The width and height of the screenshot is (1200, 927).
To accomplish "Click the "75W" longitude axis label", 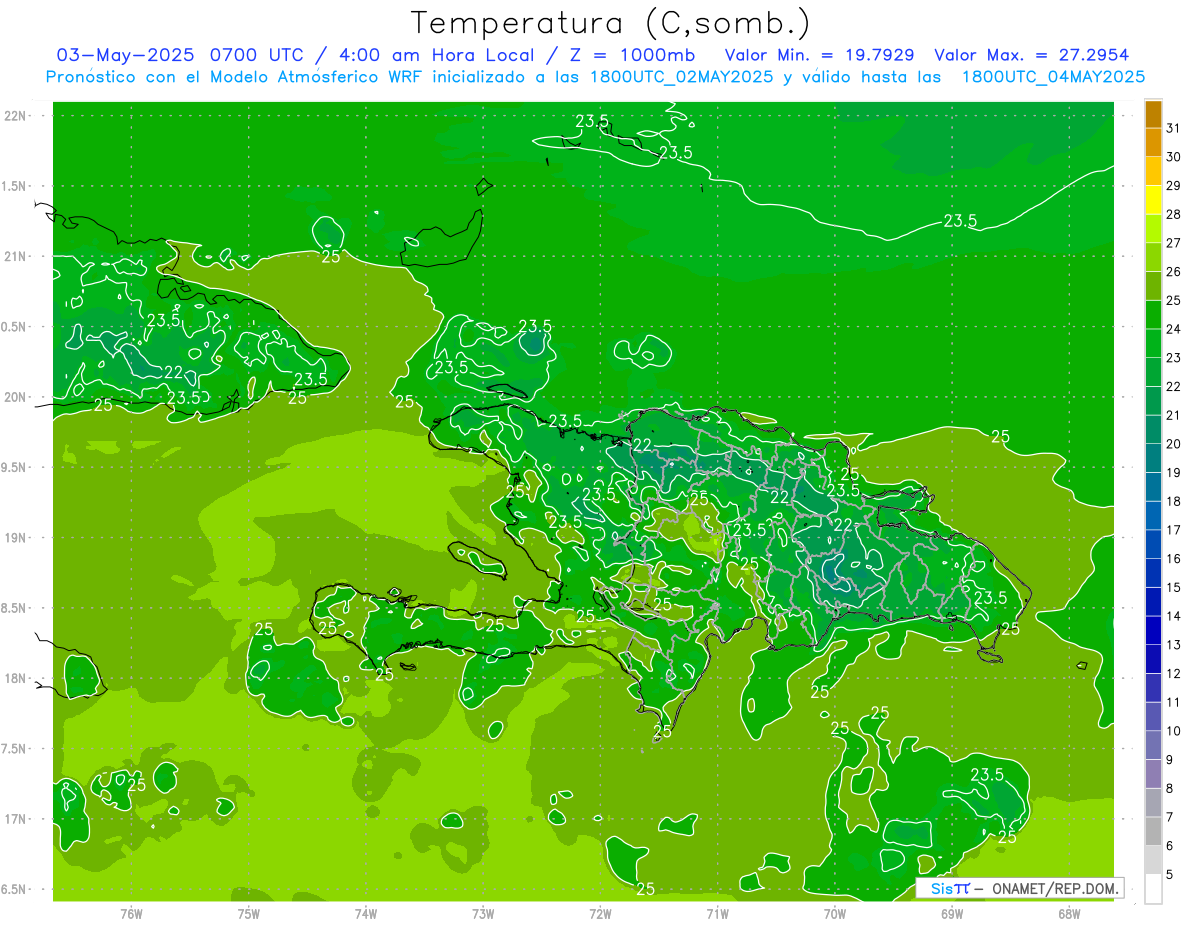I will click(x=249, y=913).
